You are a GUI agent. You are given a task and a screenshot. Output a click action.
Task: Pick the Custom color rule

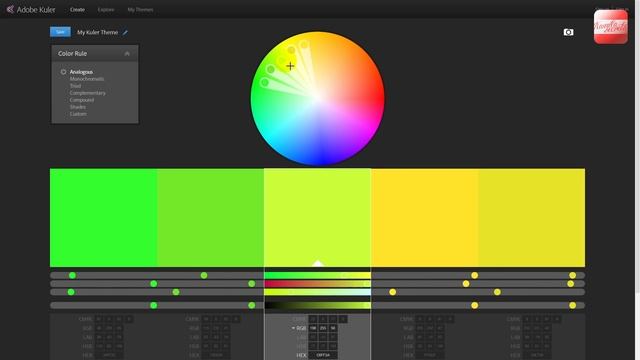point(78,113)
